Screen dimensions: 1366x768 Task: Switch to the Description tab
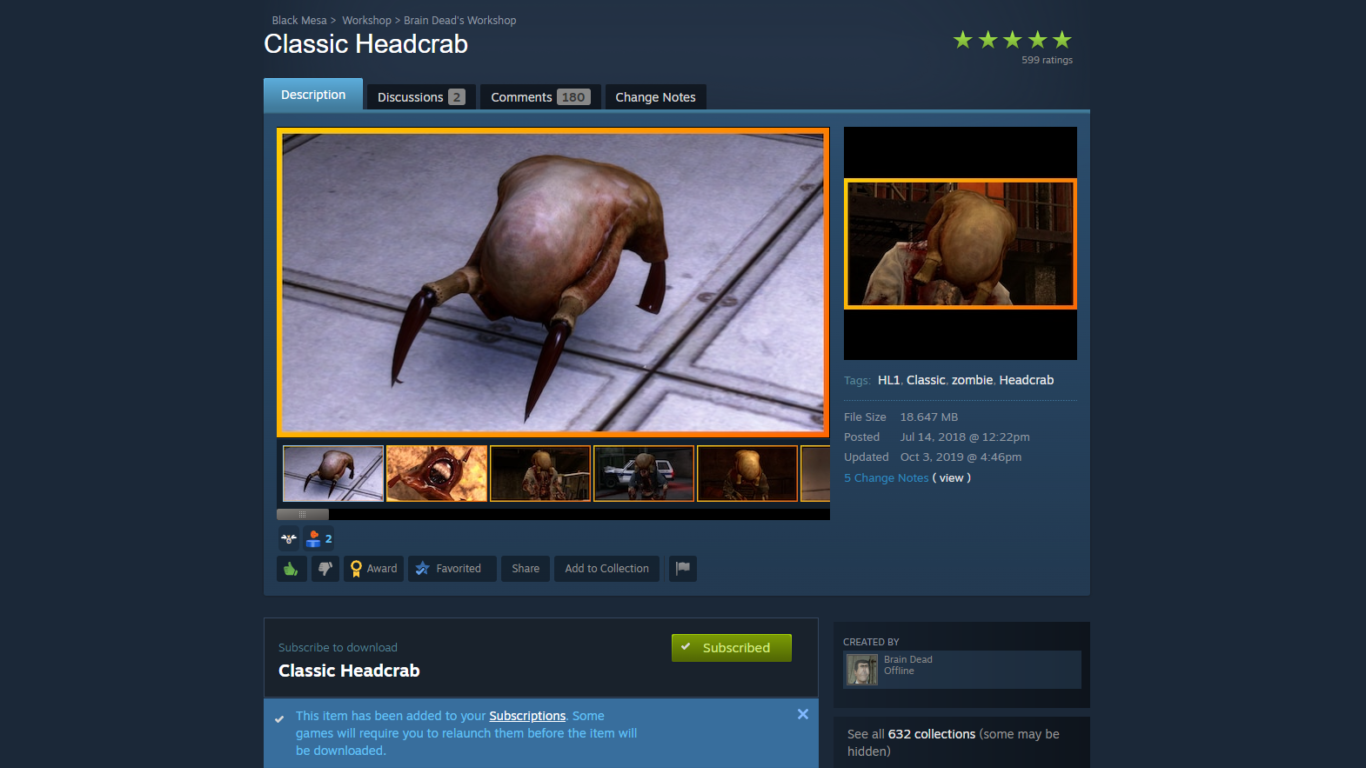[313, 95]
